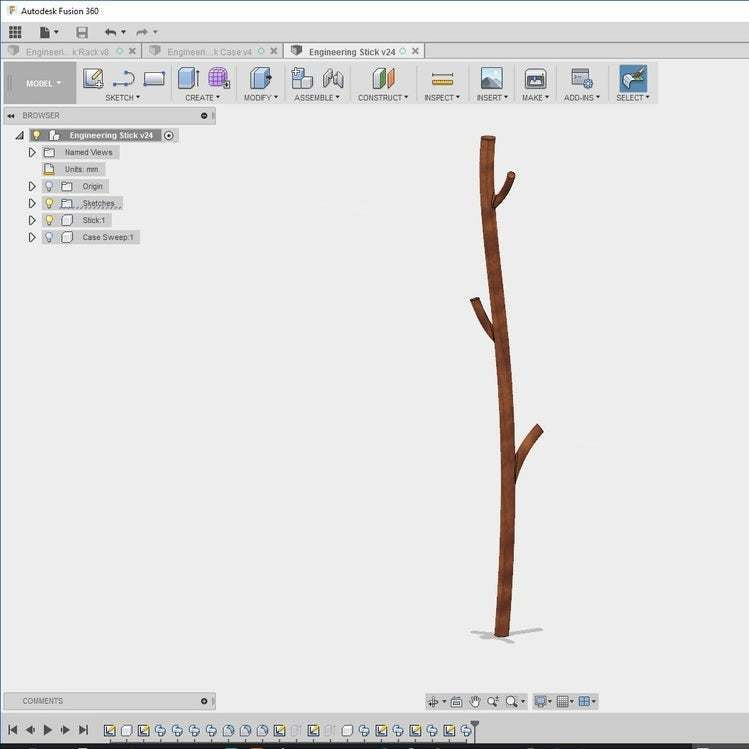This screenshot has width=749, height=749.
Task: Expand the Named Views tree node
Action: (x=32, y=152)
